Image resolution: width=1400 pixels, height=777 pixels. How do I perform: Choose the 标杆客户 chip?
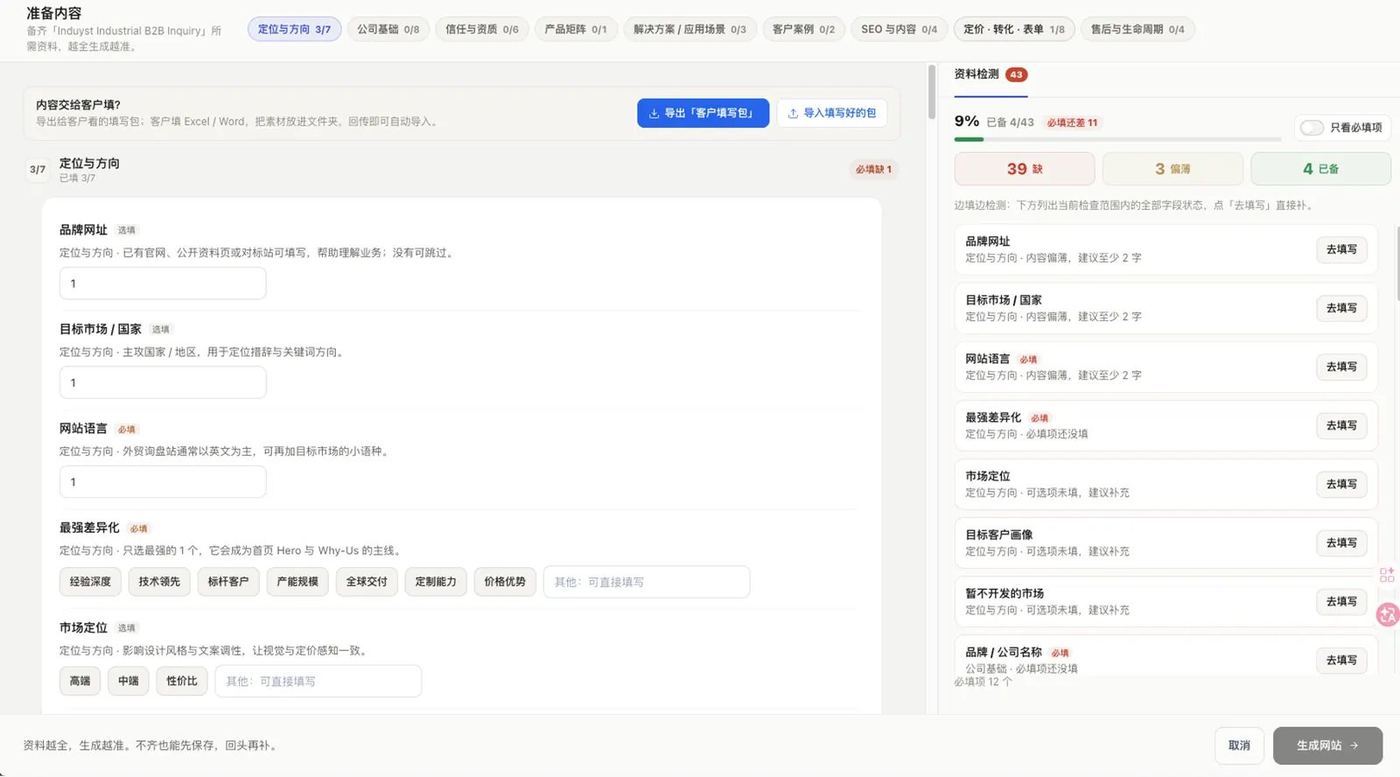(229, 582)
